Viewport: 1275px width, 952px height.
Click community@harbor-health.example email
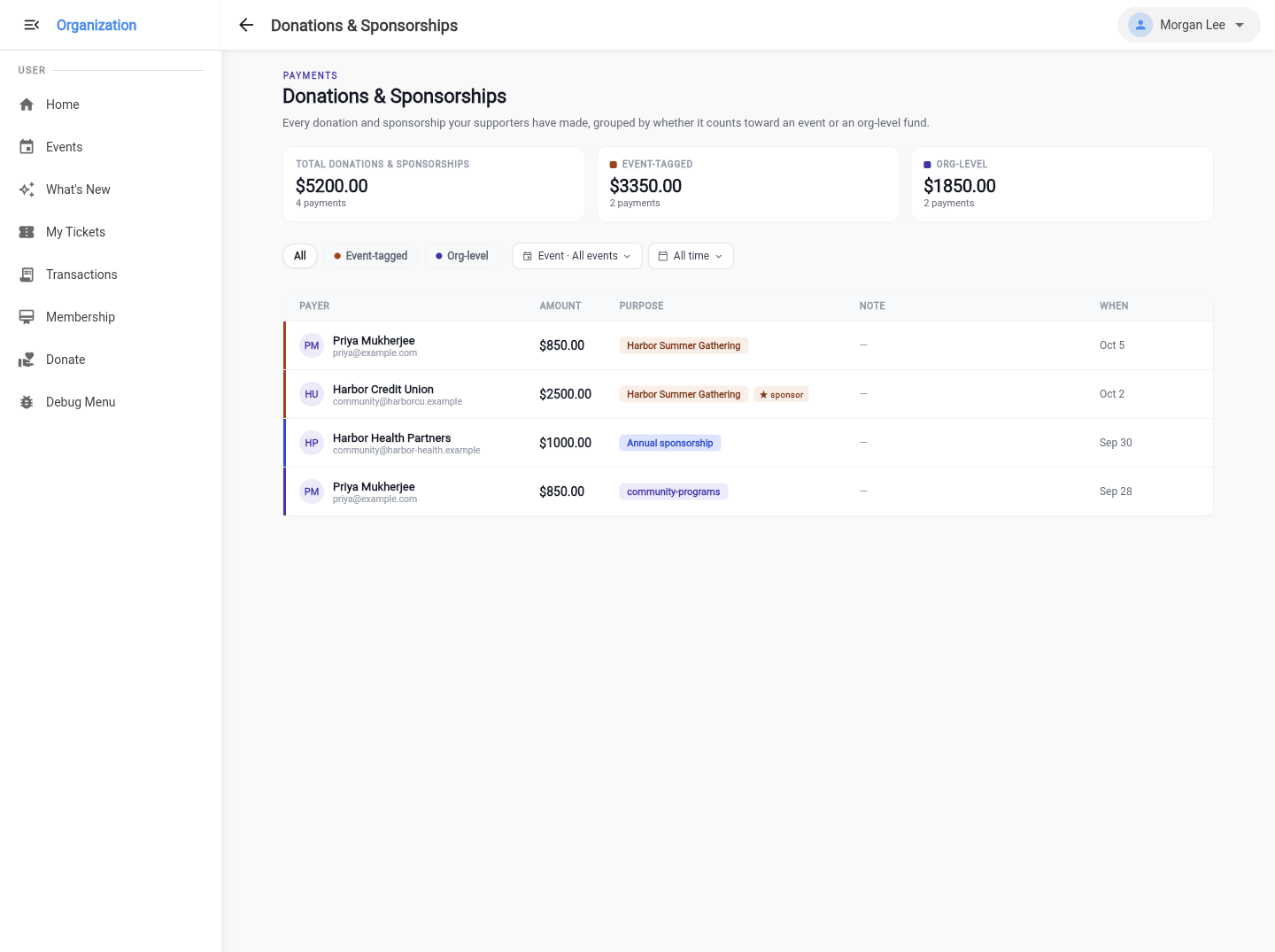pyautogui.click(x=406, y=450)
